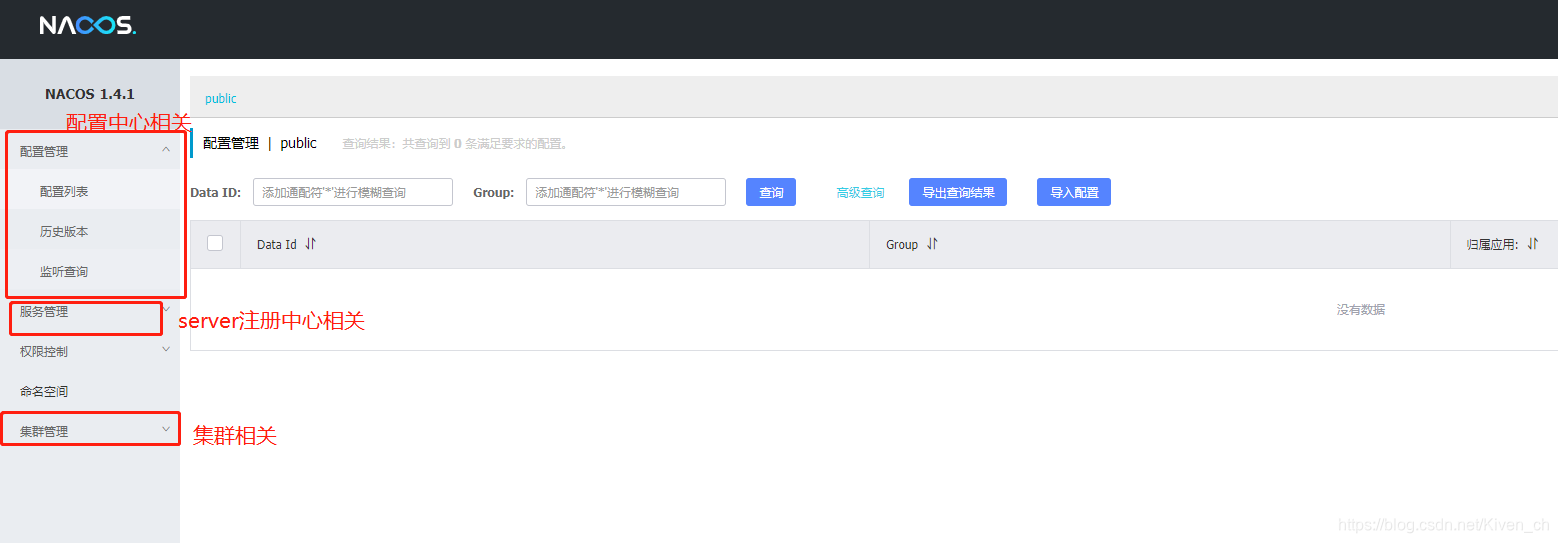Click the NACOS 1.4.1 version label
This screenshot has width=1558, height=543.
point(90,94)
